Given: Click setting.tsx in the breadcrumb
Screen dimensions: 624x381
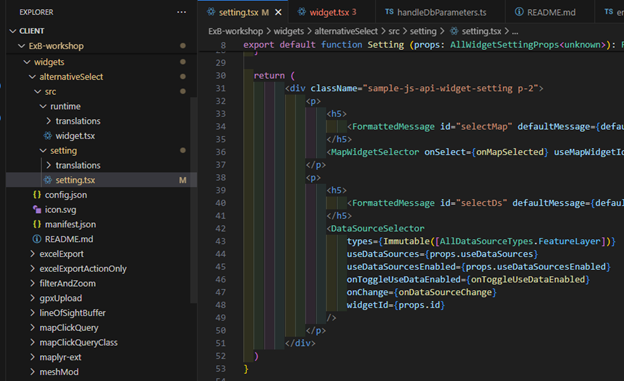Looking at the screenshot, I should (481, 31).
